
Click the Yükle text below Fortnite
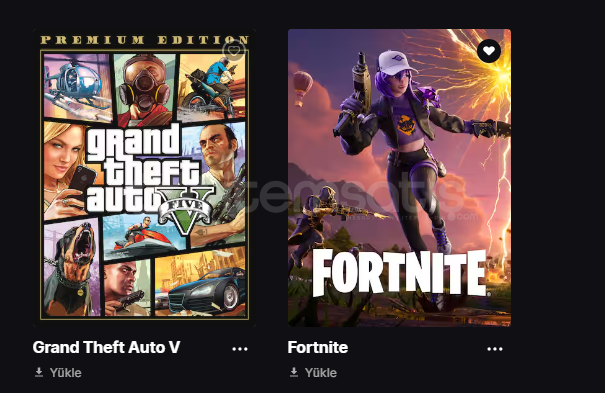321,373
